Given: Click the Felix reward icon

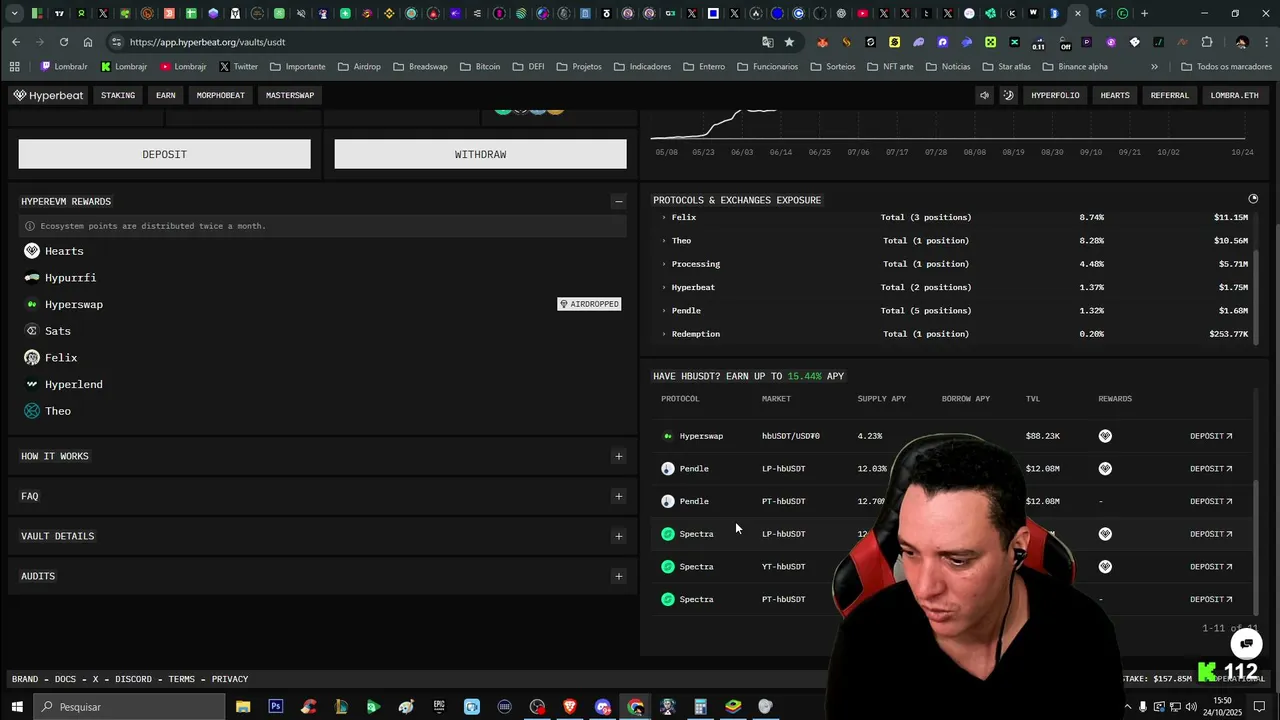Looking at the screenshot, I should tap(32, 357).
